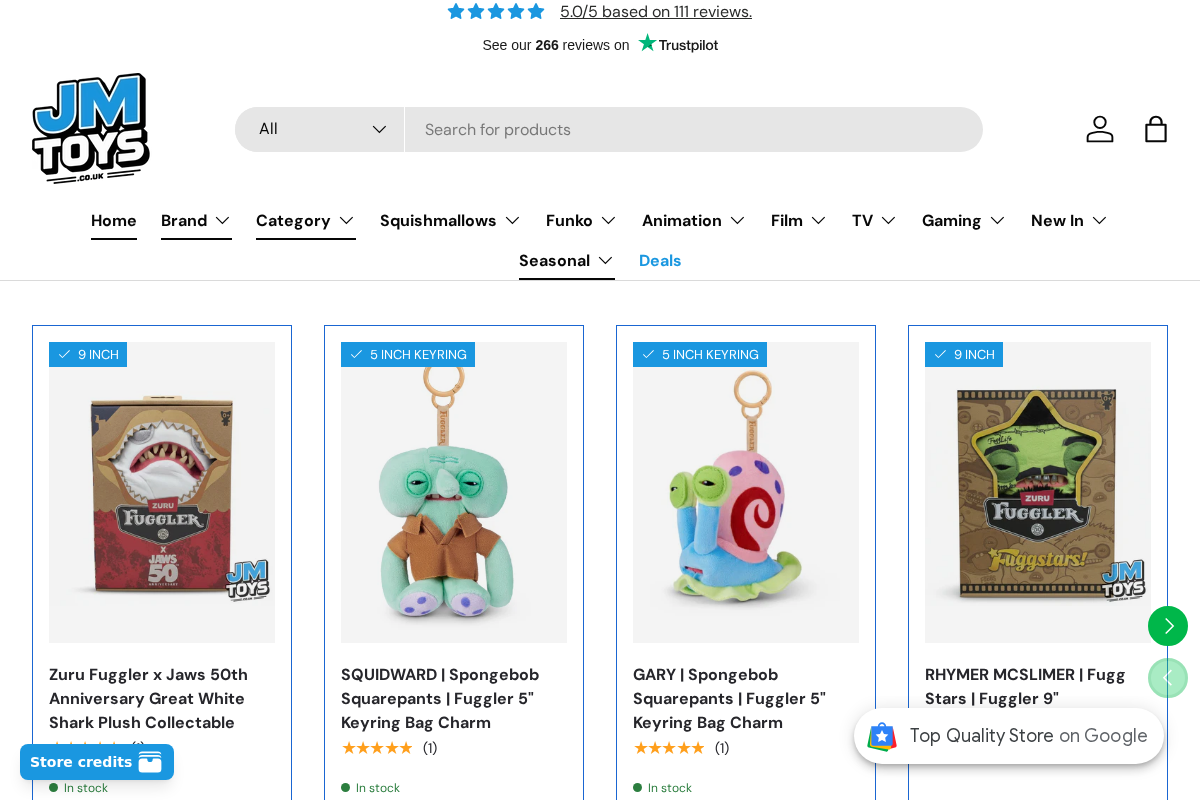Click the Trustpilot star icon
Viewport: 1200px width, 800px height.
646,43
